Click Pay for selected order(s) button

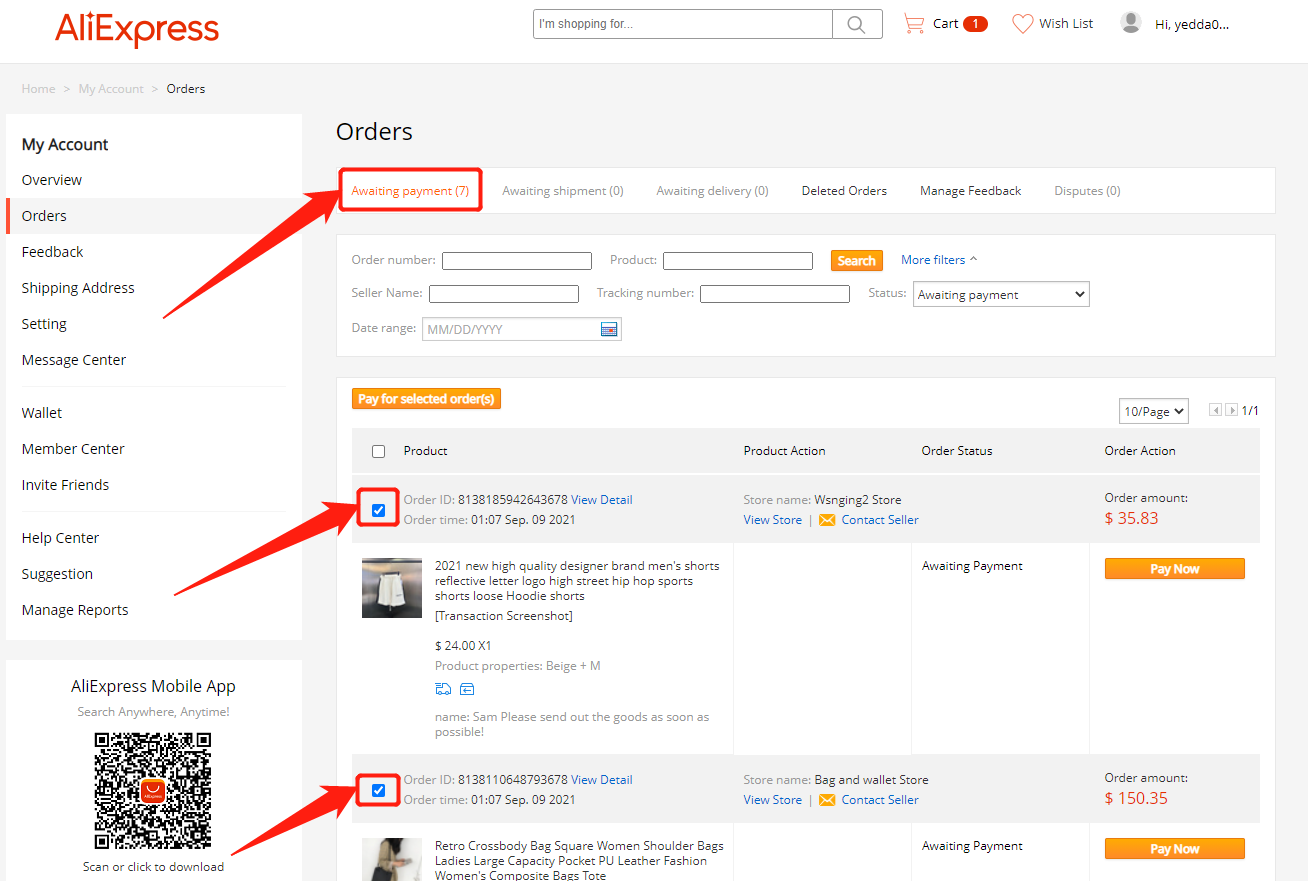point(426,399)
